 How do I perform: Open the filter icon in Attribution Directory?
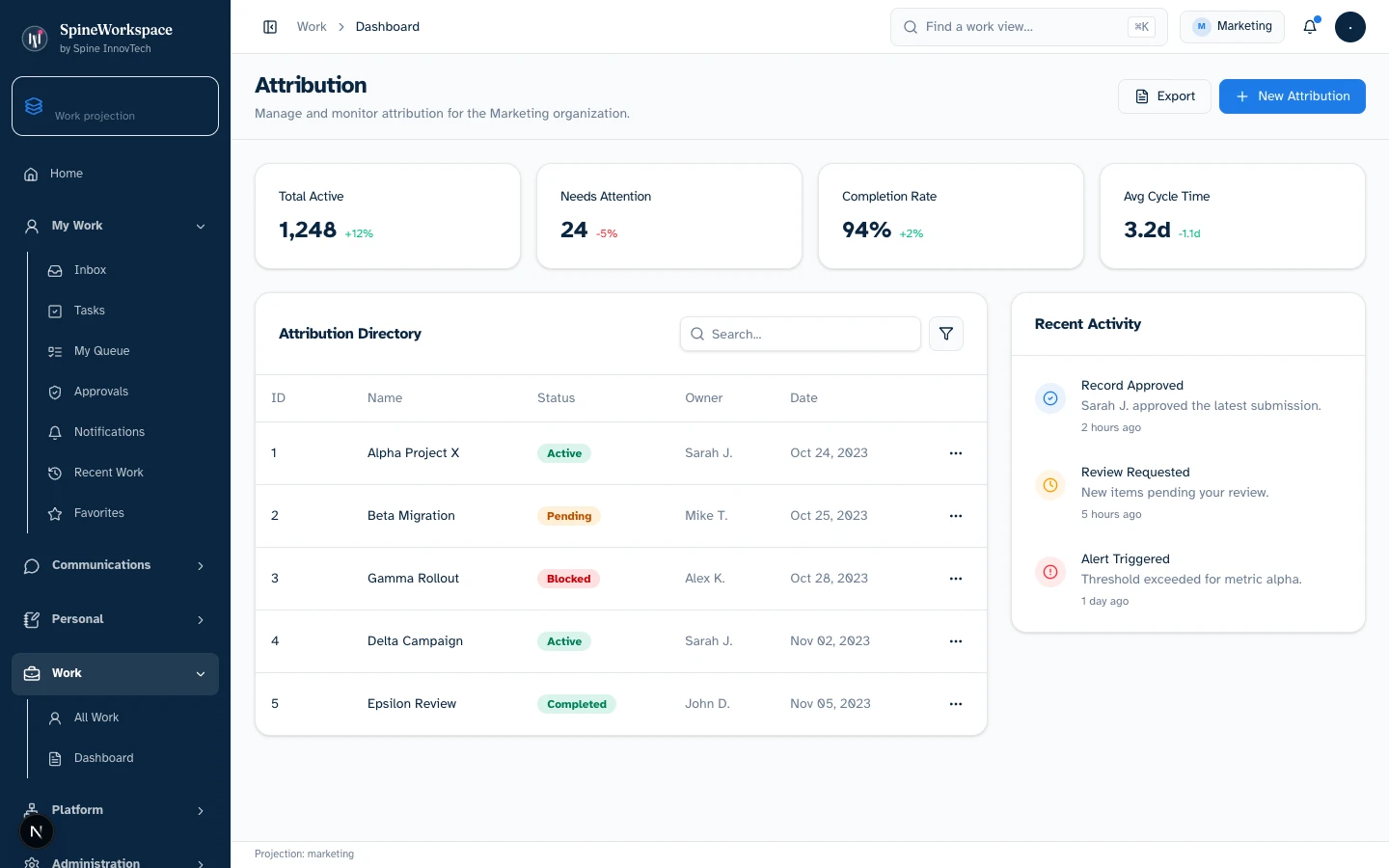pos(946,334)
